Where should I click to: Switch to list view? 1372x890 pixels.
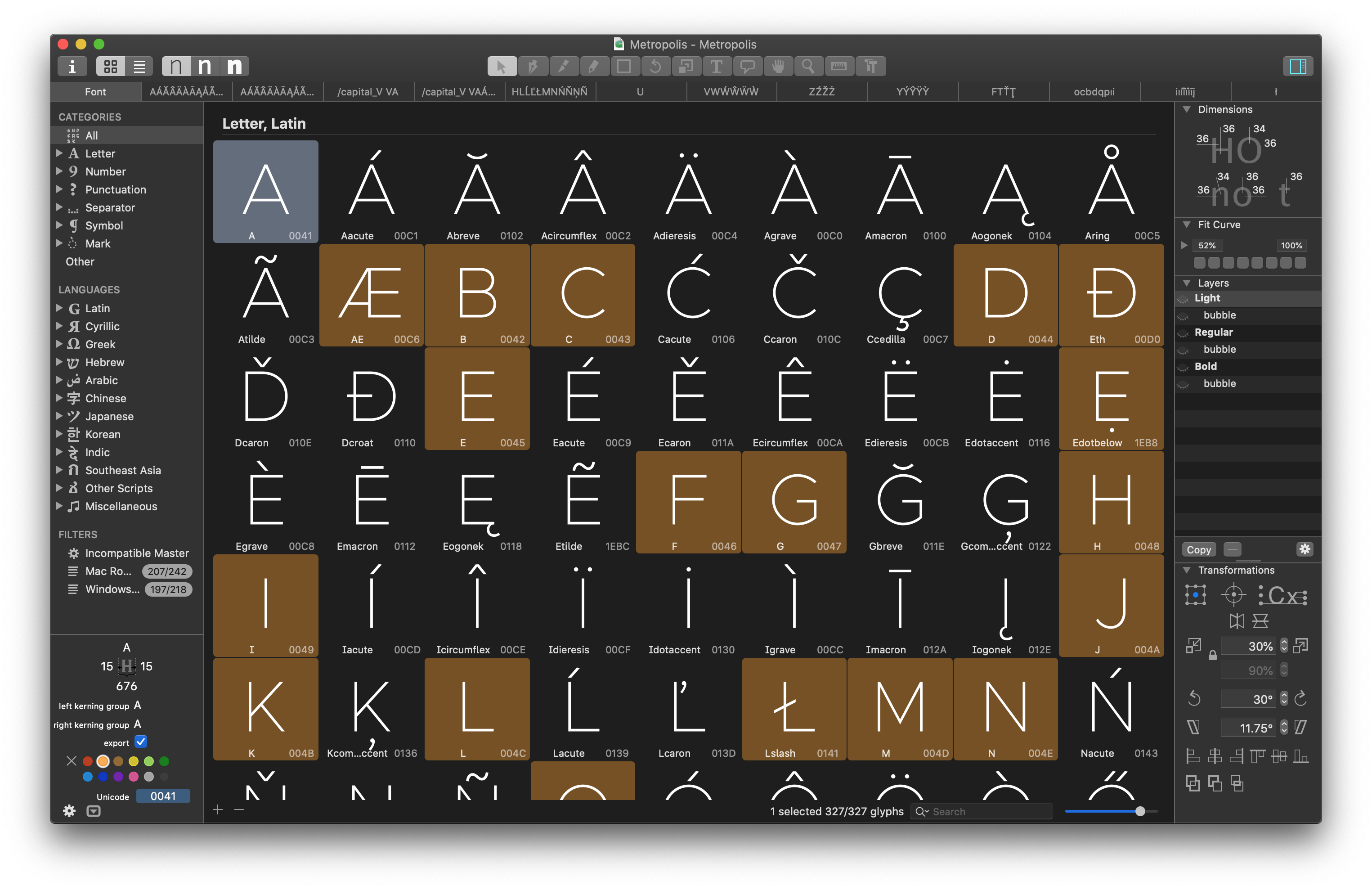pos(139,66)
